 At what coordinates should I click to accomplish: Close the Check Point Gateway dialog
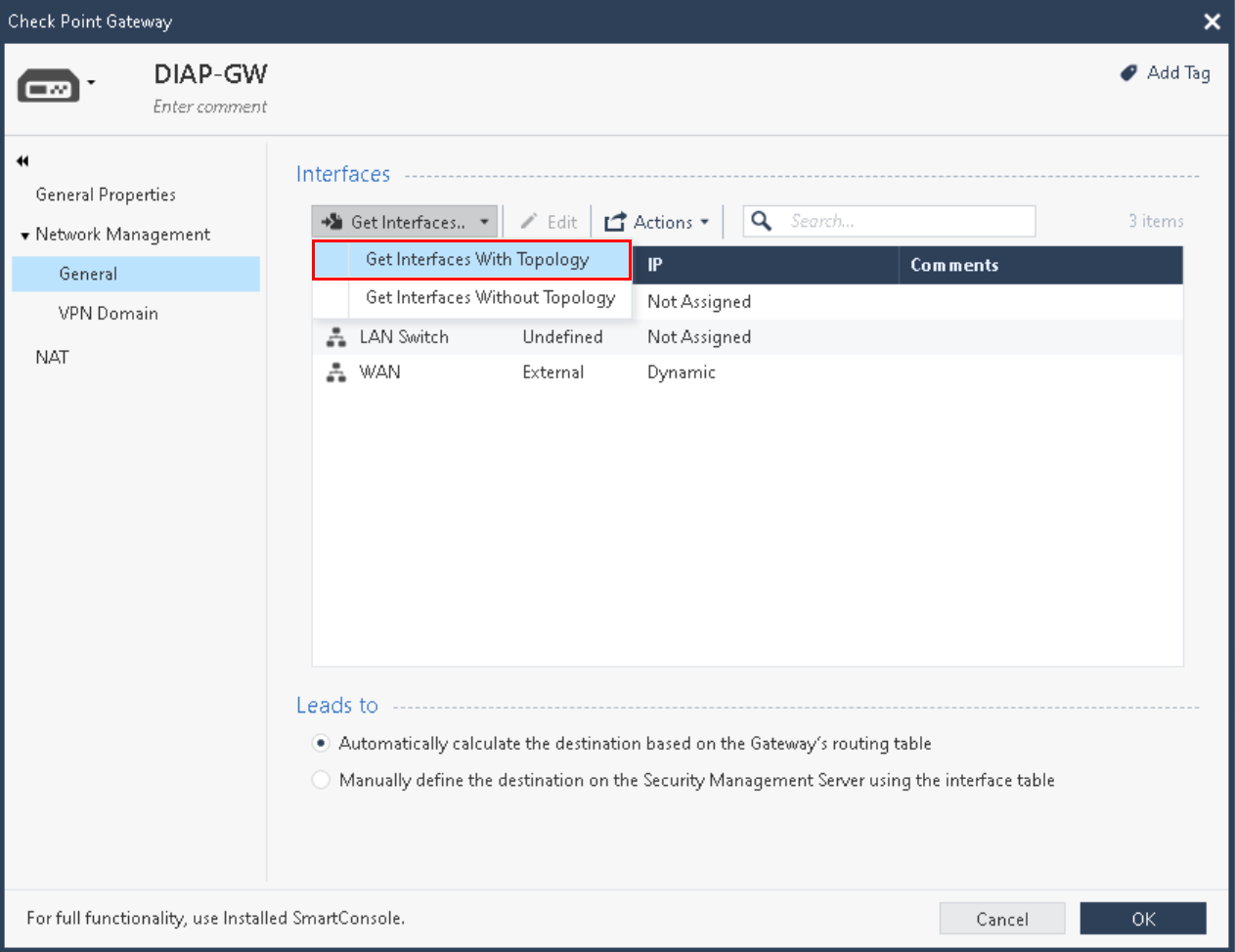pyautogui.click(x=1212, y=22)
